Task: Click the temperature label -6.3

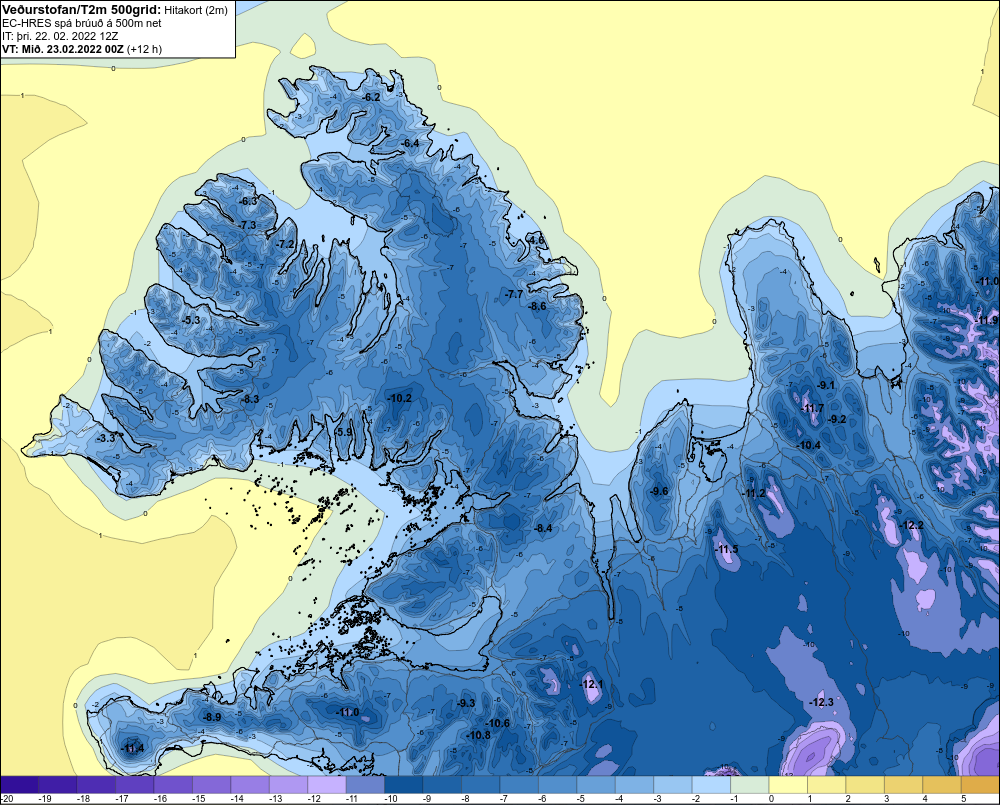Action: [248, 201]
